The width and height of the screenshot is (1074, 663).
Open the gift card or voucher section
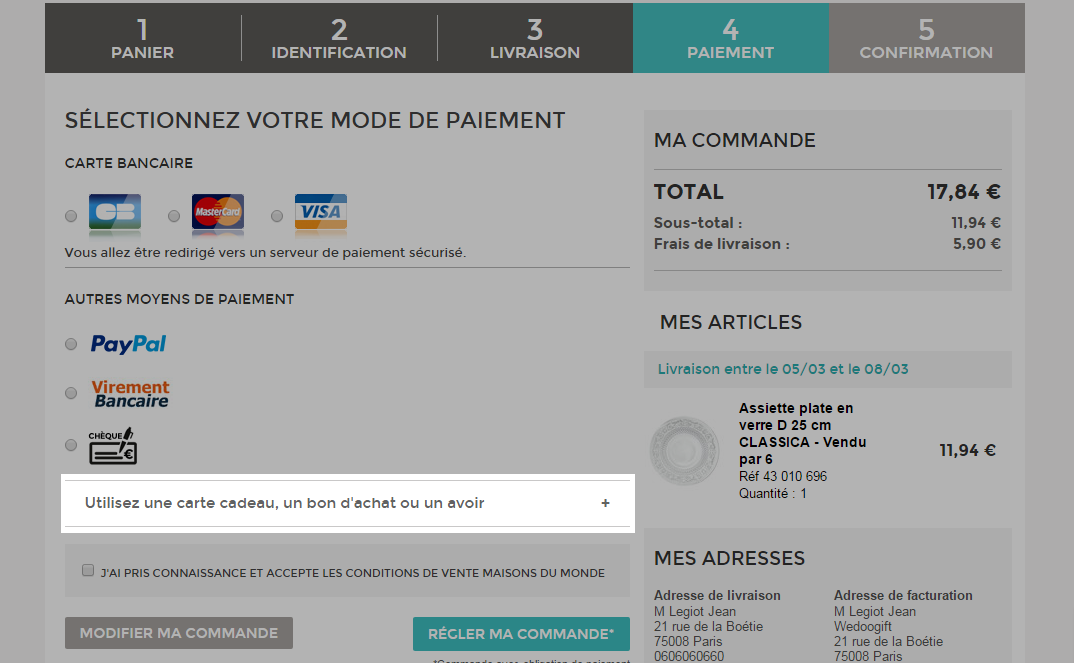[285, 503]
